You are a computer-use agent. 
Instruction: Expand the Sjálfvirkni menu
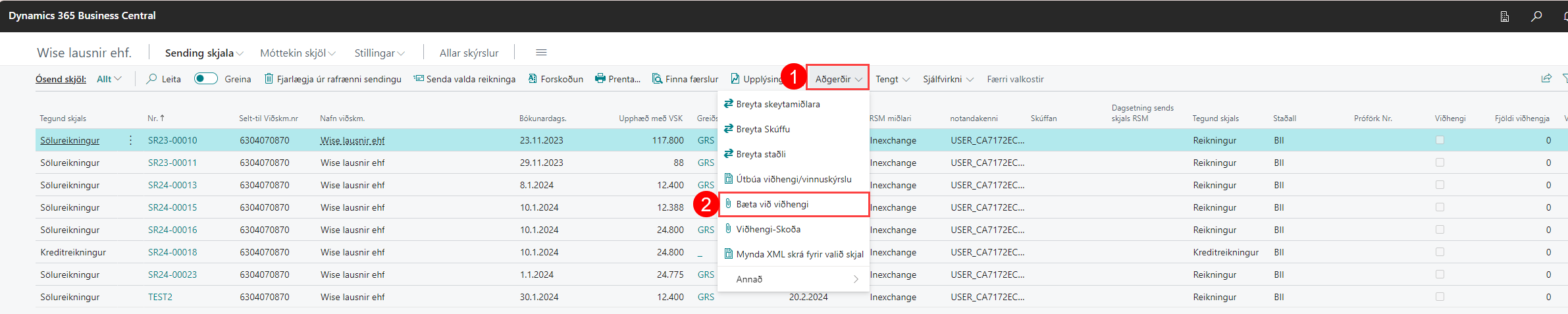pyautogui.click(x=948, y=79)
